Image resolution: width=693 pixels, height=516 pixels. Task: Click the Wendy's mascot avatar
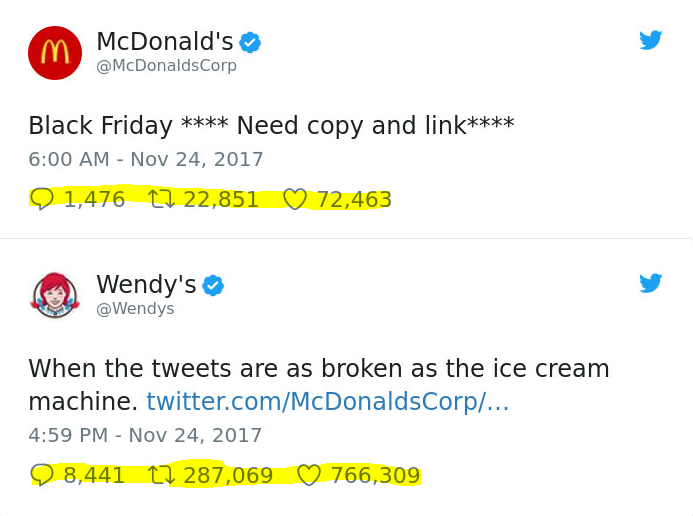pos(54,296)
